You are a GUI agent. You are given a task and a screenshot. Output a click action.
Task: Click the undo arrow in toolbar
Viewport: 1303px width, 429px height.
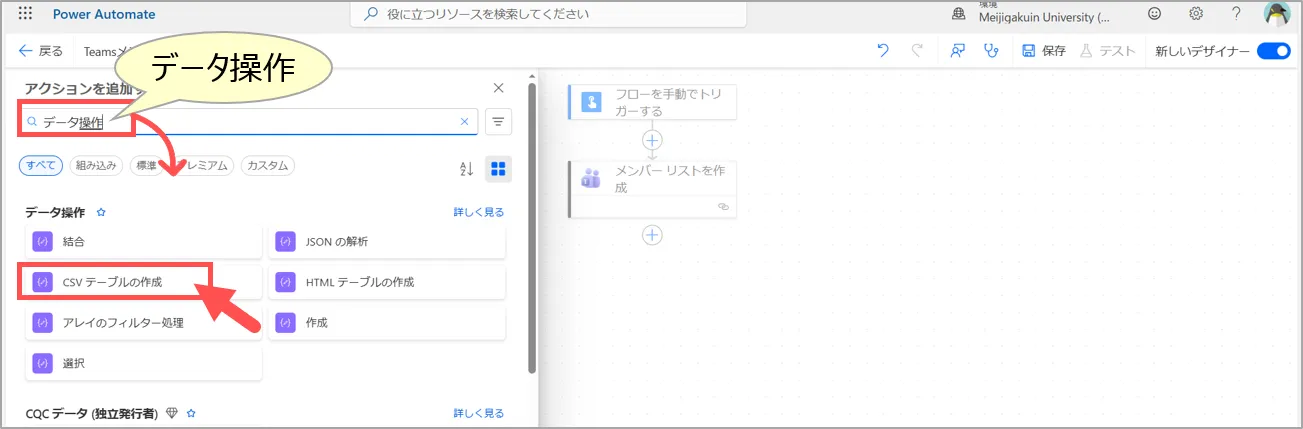pos(882,51)
